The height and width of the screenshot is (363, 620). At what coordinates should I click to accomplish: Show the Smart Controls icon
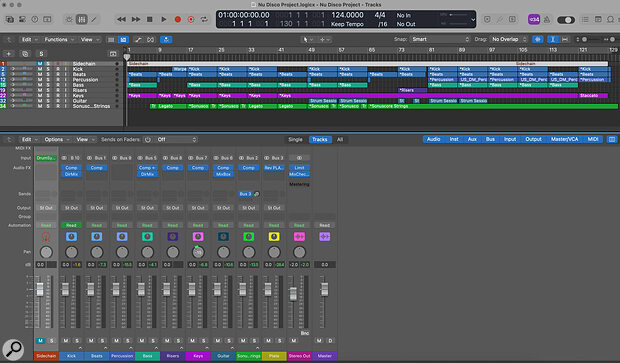click(x=69, y=19)
